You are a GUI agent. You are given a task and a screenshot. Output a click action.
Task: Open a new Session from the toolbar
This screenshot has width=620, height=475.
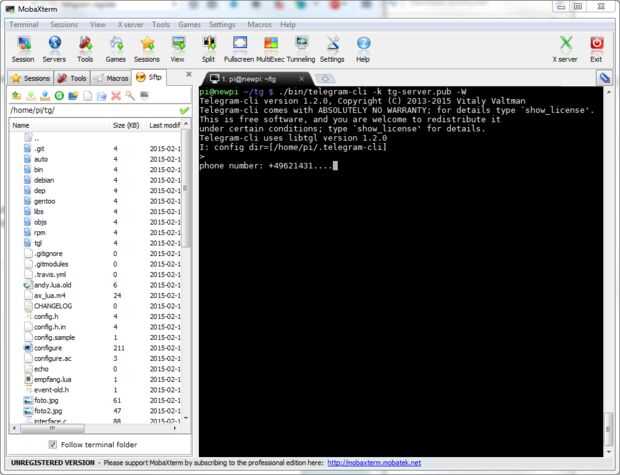(23, 49)
